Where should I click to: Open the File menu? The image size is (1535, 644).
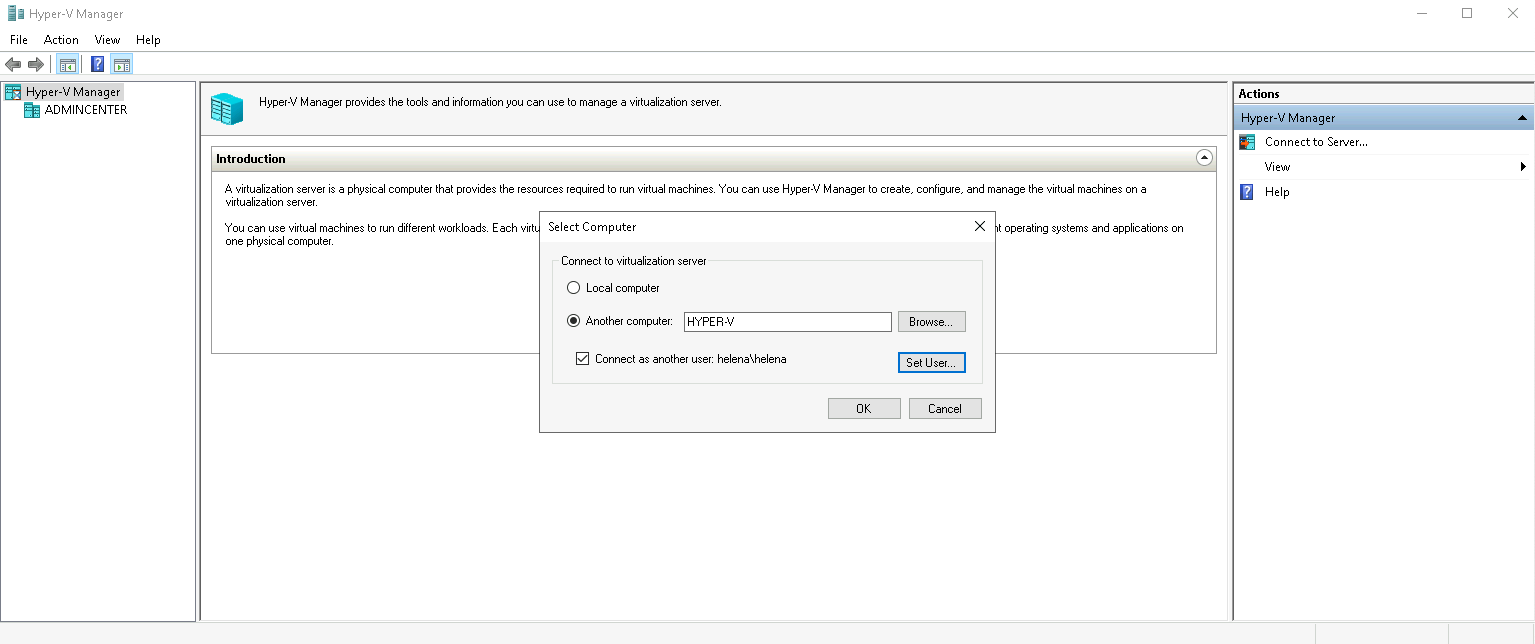tap(19, 40)
